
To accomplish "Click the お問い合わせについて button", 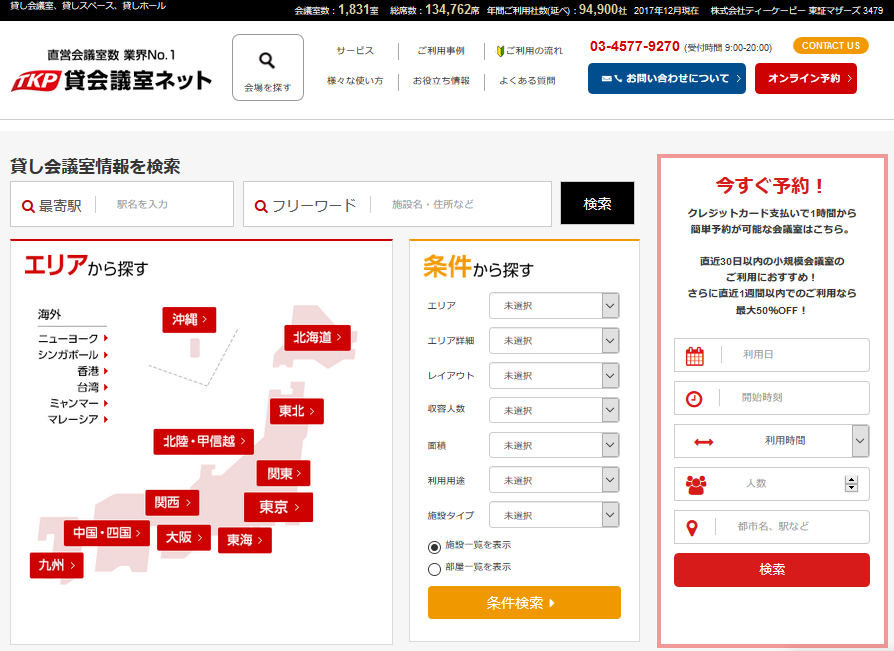I will (667, 79).
